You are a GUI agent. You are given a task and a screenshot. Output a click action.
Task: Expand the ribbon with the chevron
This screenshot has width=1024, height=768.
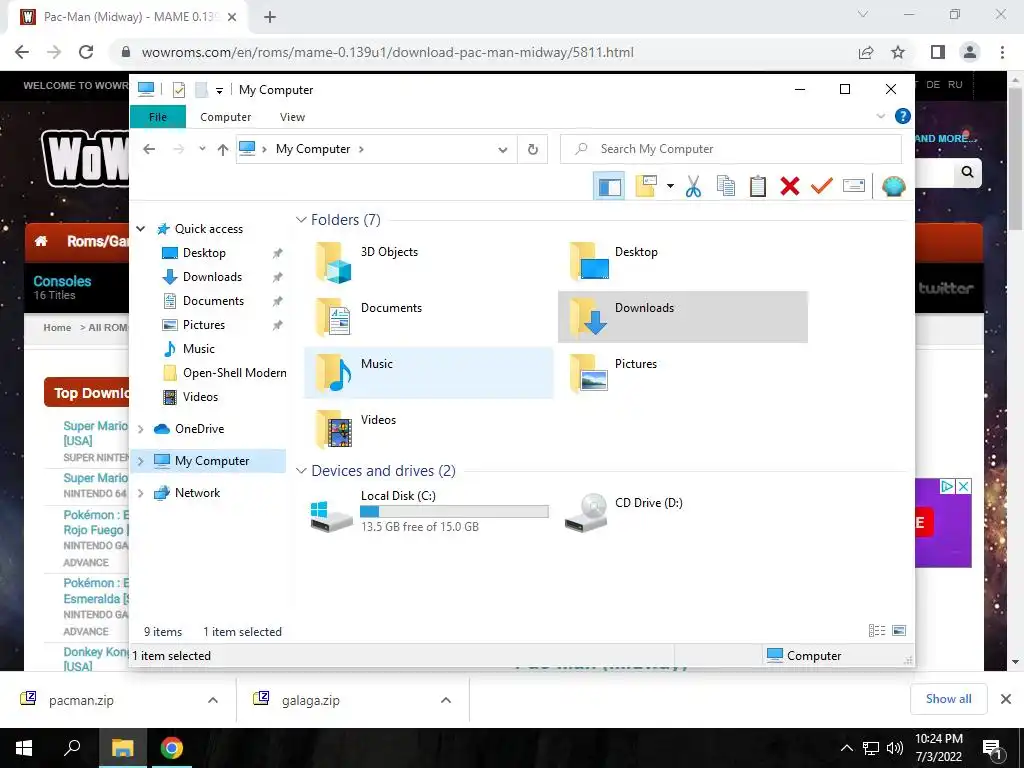[880, 116]
